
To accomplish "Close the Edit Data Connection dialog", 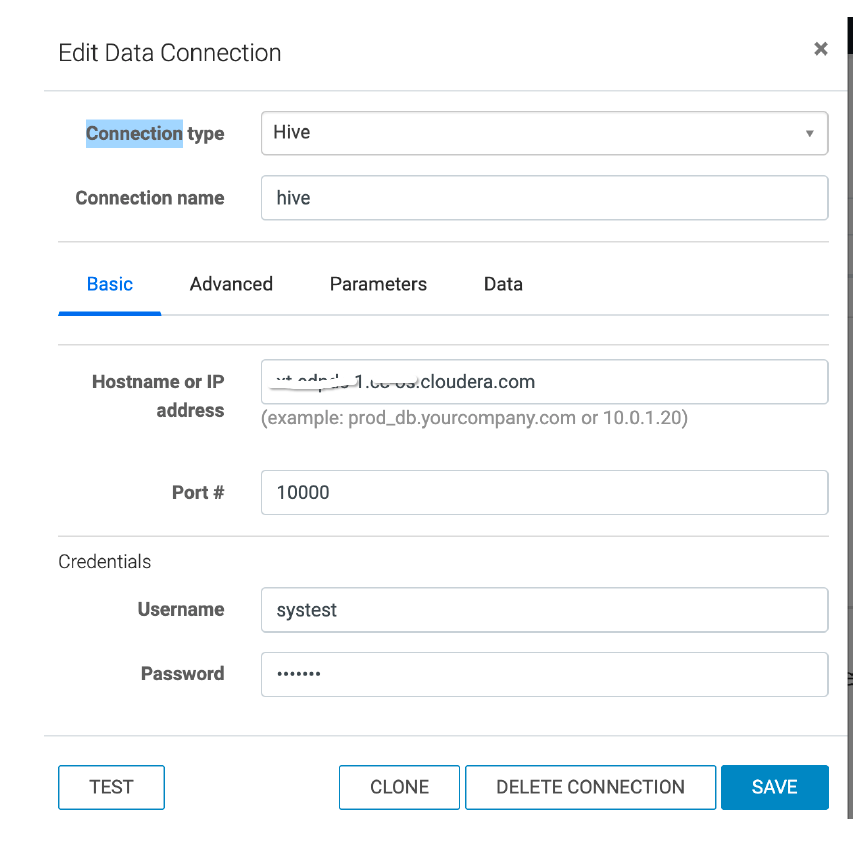I will [821, 49].
